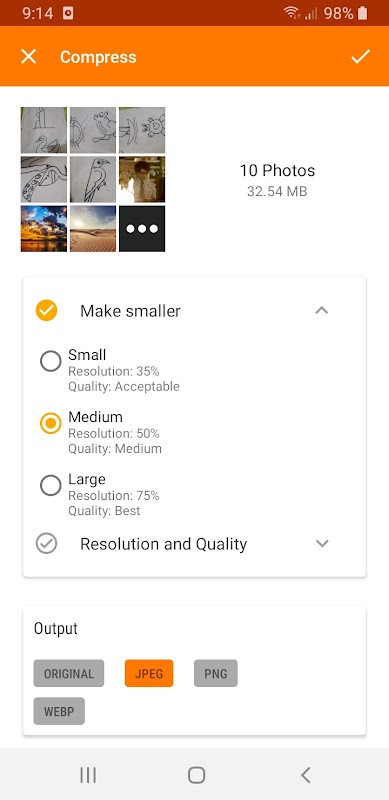Tap the Wi-Fi status icon

pos(292,13)
